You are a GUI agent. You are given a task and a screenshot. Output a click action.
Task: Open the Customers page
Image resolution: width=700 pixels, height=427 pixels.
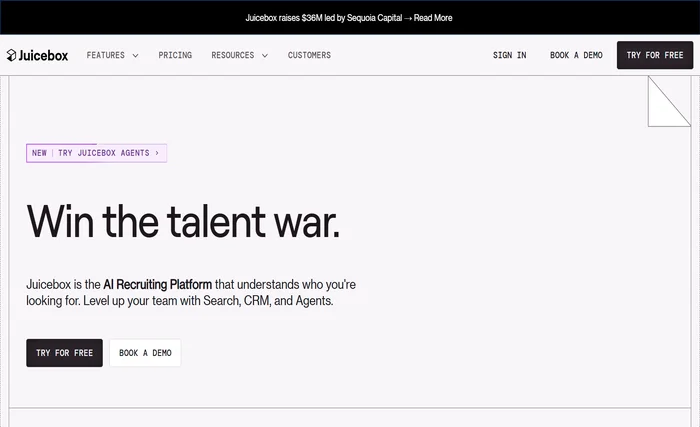(x=309, y=55)
